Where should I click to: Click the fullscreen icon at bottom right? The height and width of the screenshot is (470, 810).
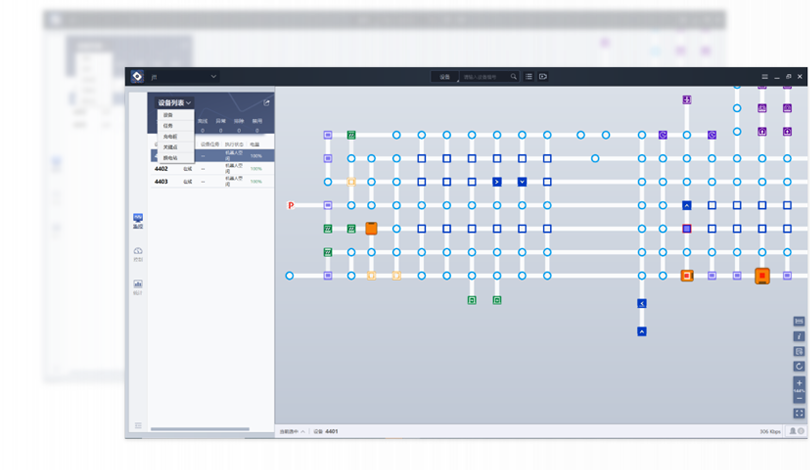(x=799, y=413)
